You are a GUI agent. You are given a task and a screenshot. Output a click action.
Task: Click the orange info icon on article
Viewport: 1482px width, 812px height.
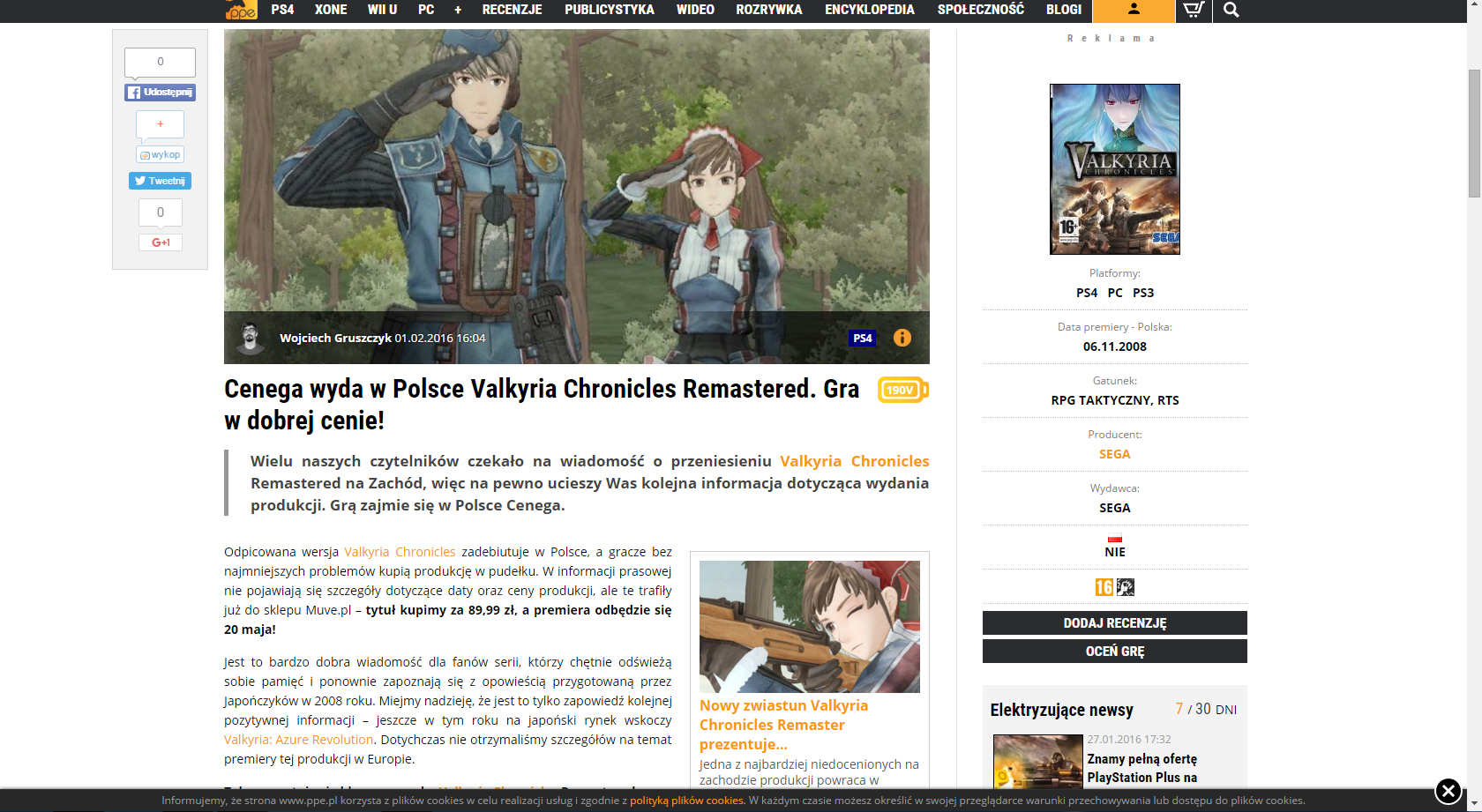coord(902,338)
